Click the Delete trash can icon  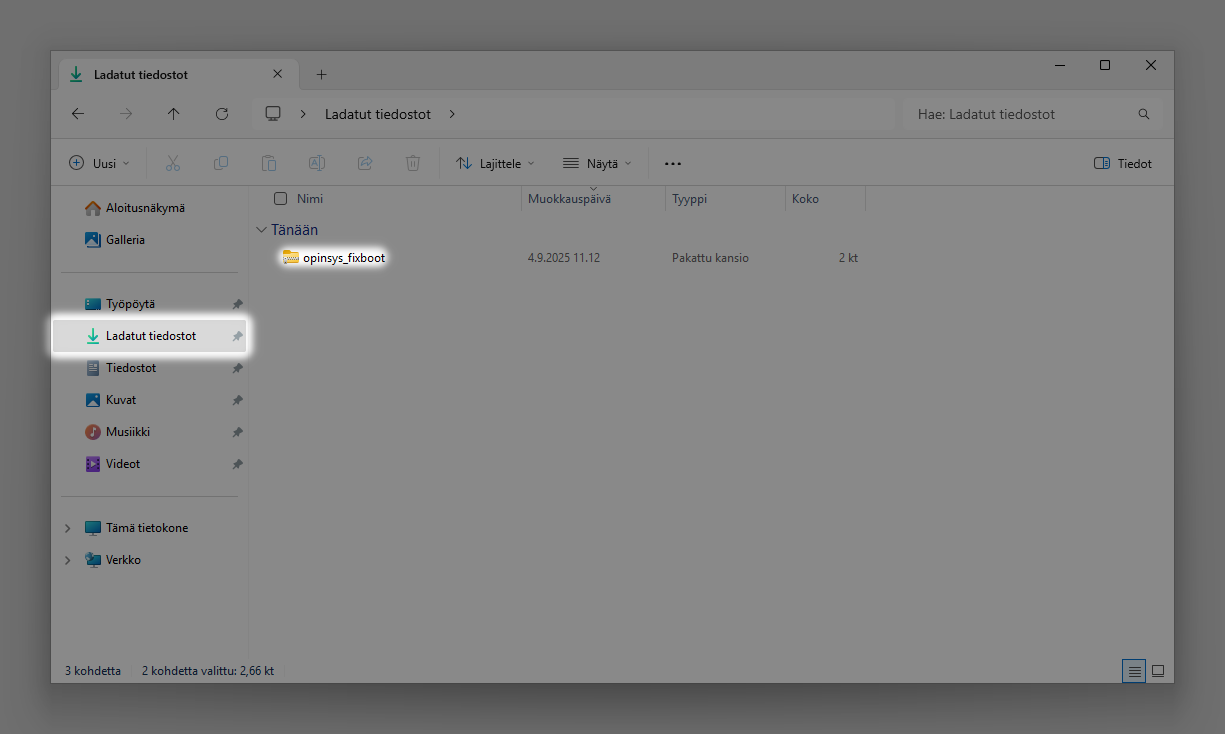413,163
